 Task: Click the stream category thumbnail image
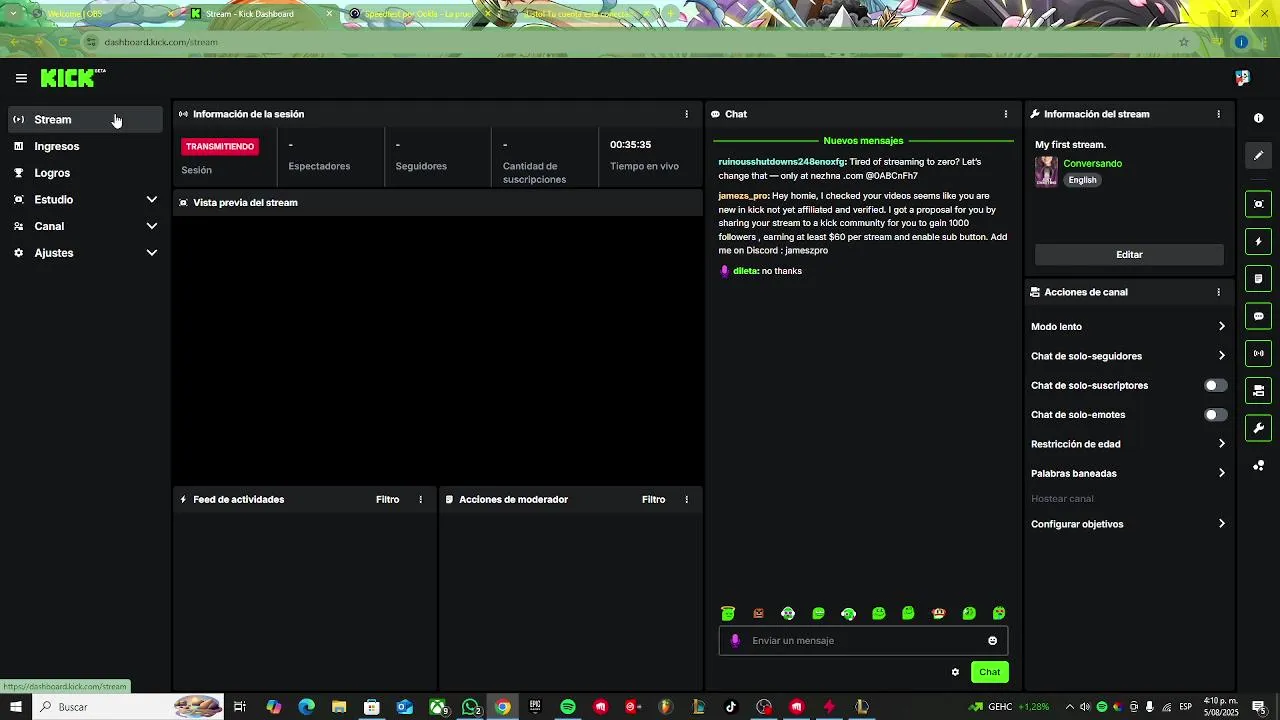(x=1046, y=171)
